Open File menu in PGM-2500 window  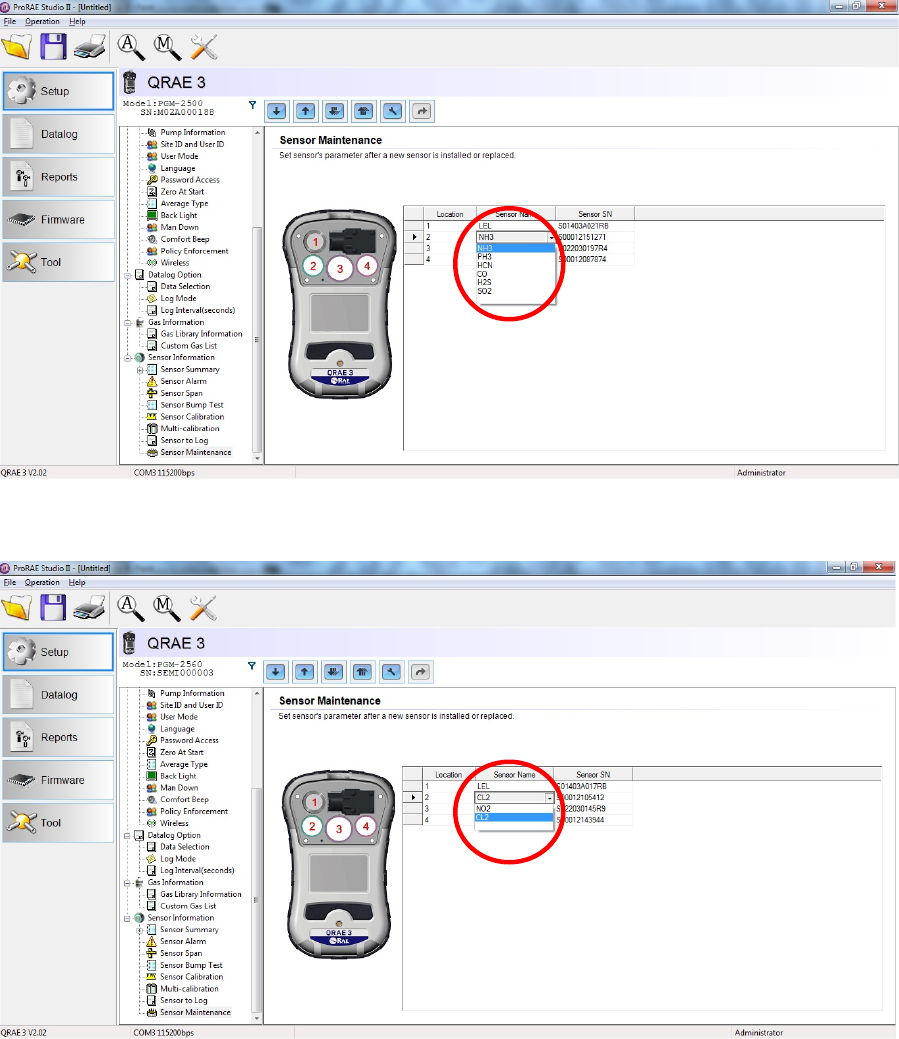[x=10, y=21]
